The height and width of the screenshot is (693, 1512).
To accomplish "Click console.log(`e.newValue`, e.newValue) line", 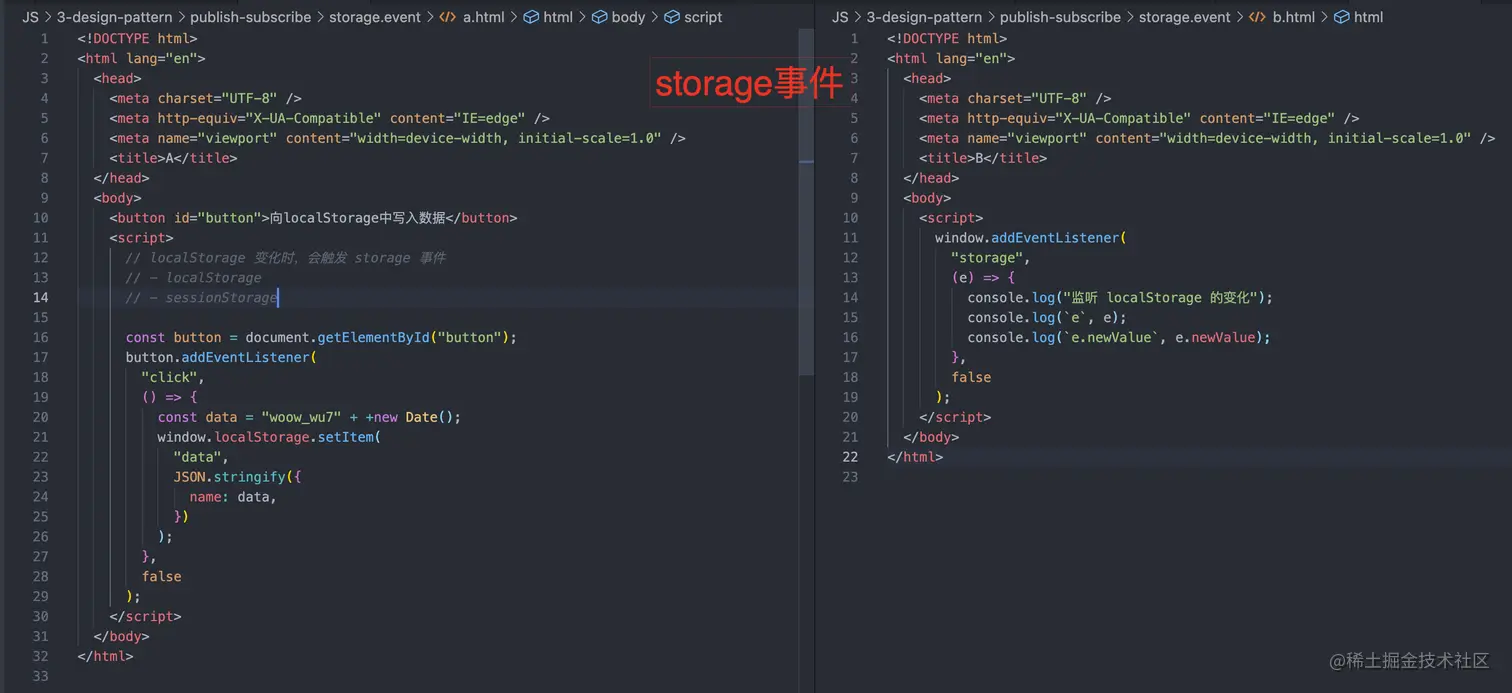I will click(x=1119, y=337).
